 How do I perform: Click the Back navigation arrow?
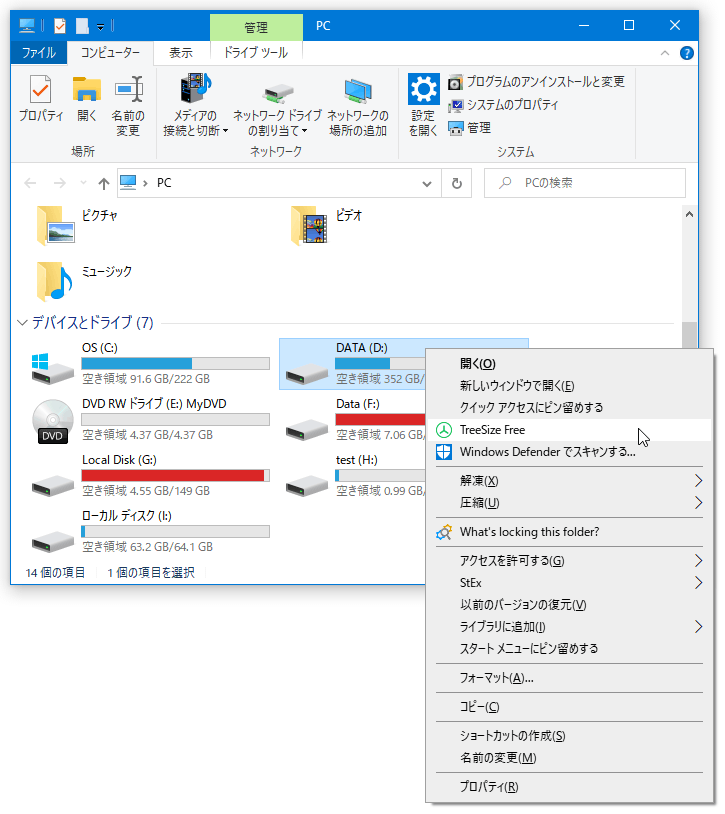point(31,183)
